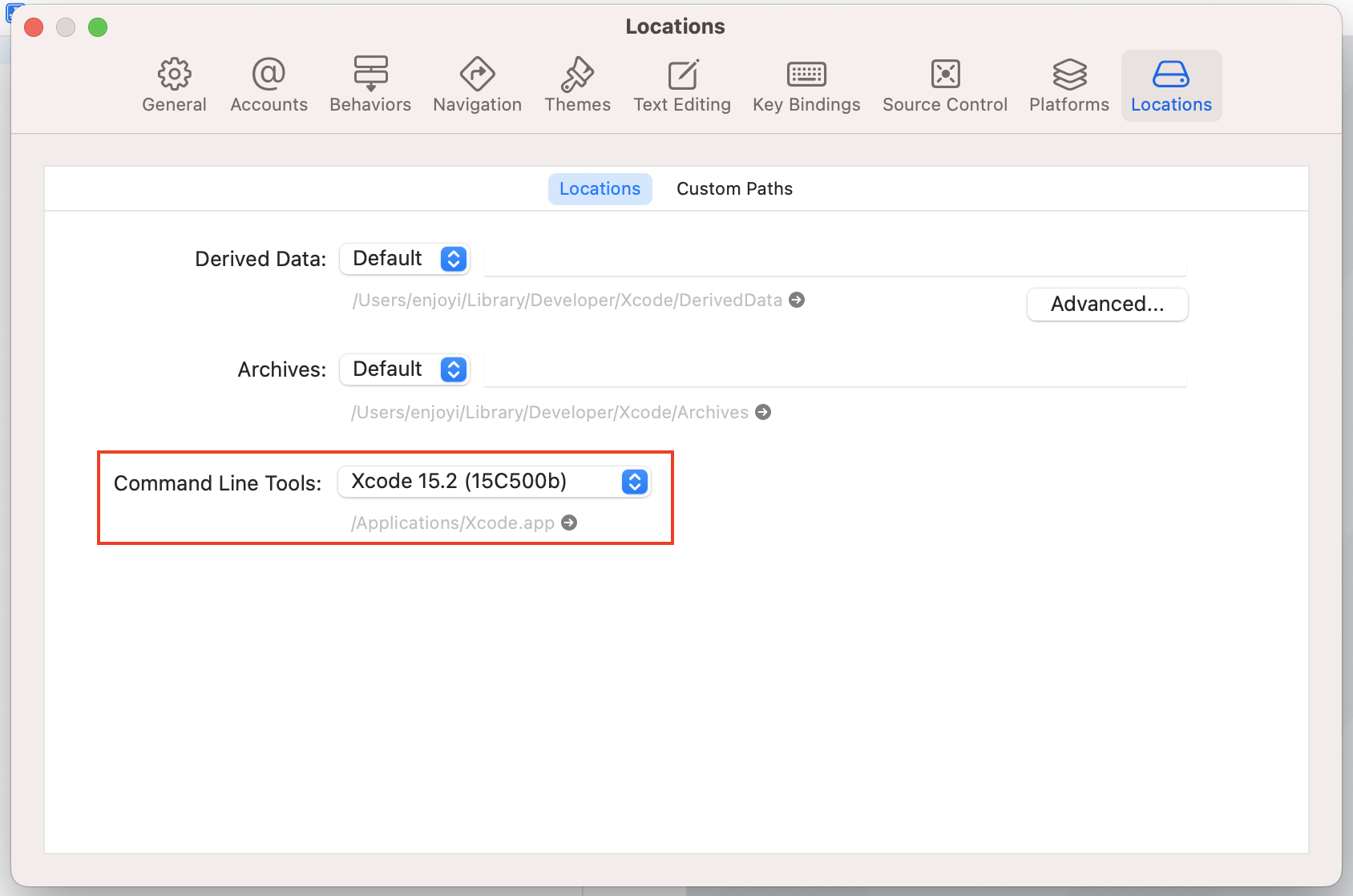Click the Derived Data label
Screen dimensions: 1353x896
[x=261, y=259]
